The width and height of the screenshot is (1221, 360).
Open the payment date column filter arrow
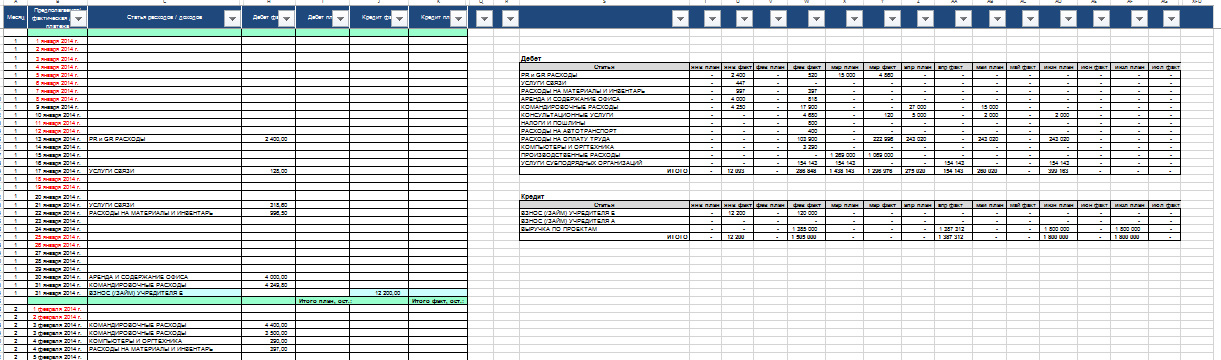(x=79, y=19)
